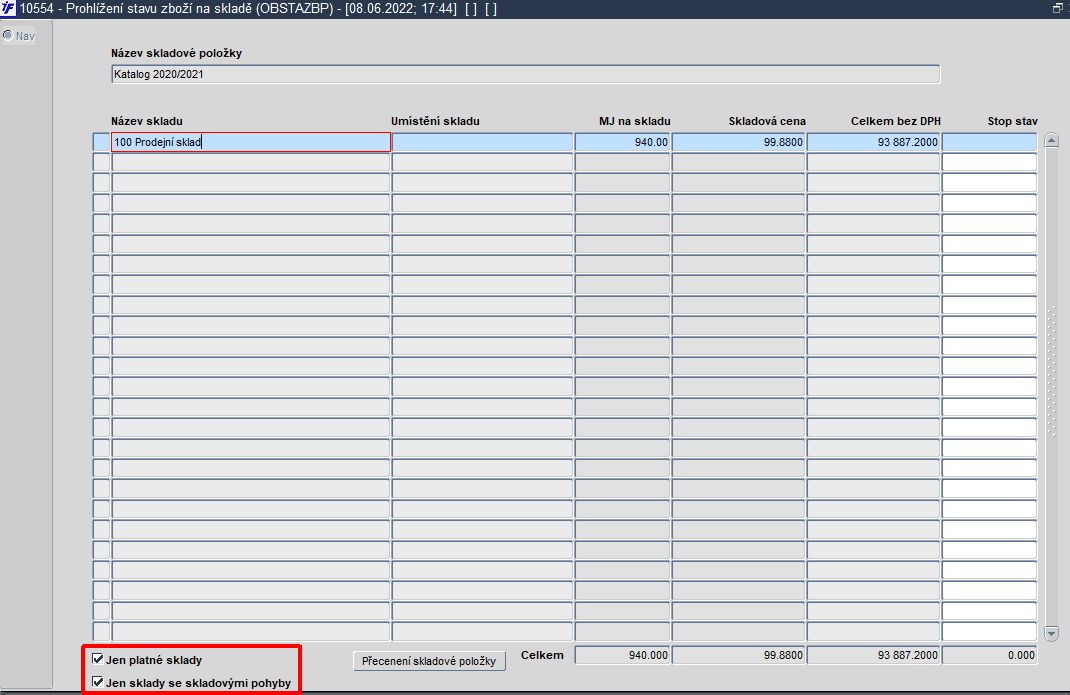
Task: Click the total 93 887.2000 field at bottom
Action: click(x=873, y=655)
